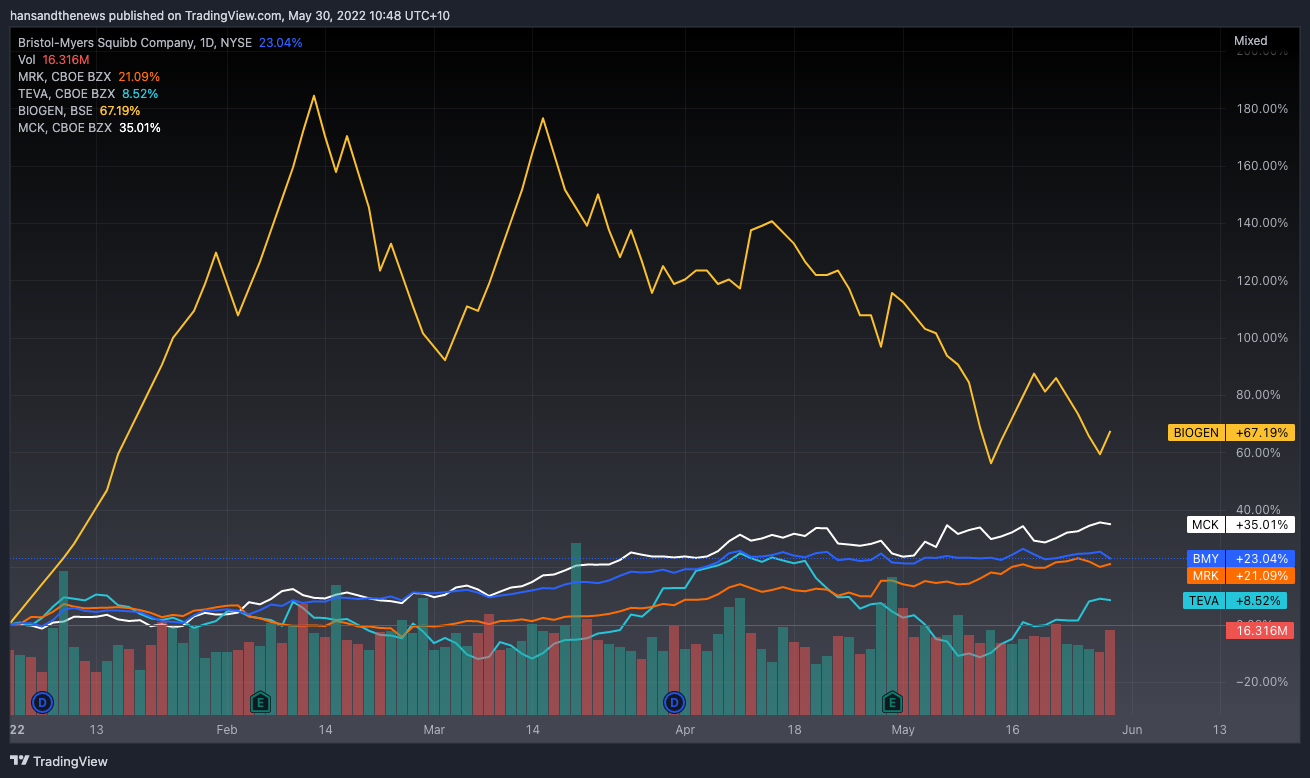Click the 180.00% label on price axis

pyautogui.click(x=1263, y=108)
